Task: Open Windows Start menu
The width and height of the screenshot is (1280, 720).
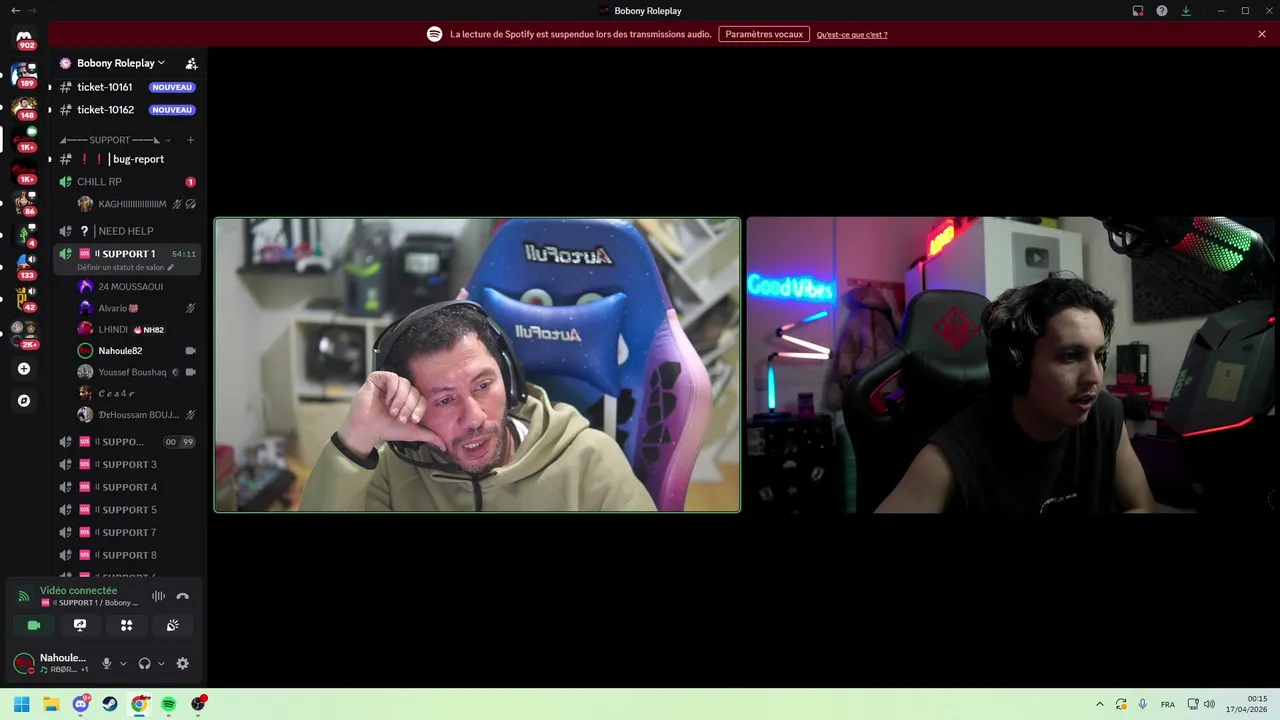Action: [21, 704]
